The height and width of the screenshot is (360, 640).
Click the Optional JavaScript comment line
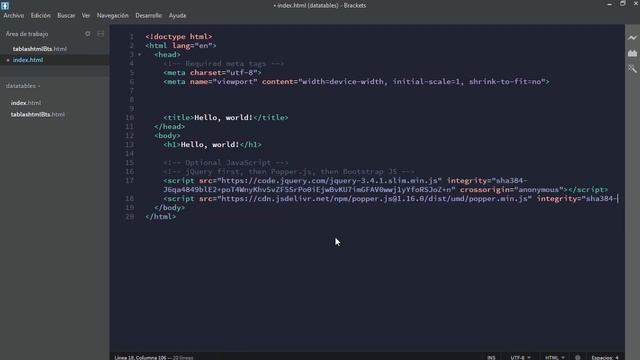[x=226, y=162]
